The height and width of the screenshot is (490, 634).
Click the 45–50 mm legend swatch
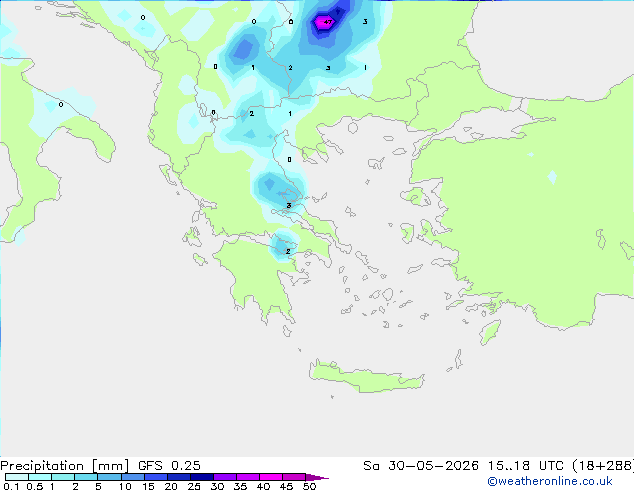pos(294,477)
